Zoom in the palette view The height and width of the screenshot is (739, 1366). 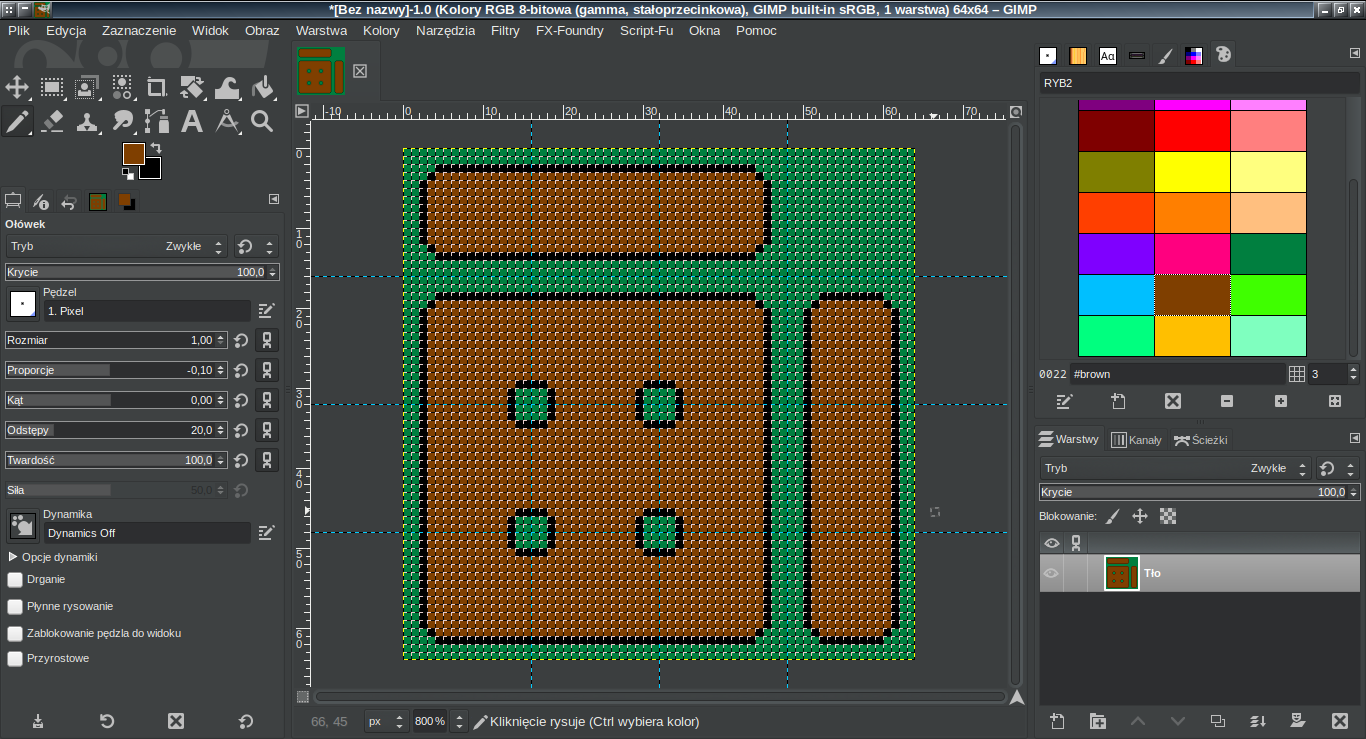pos(1281,401)
